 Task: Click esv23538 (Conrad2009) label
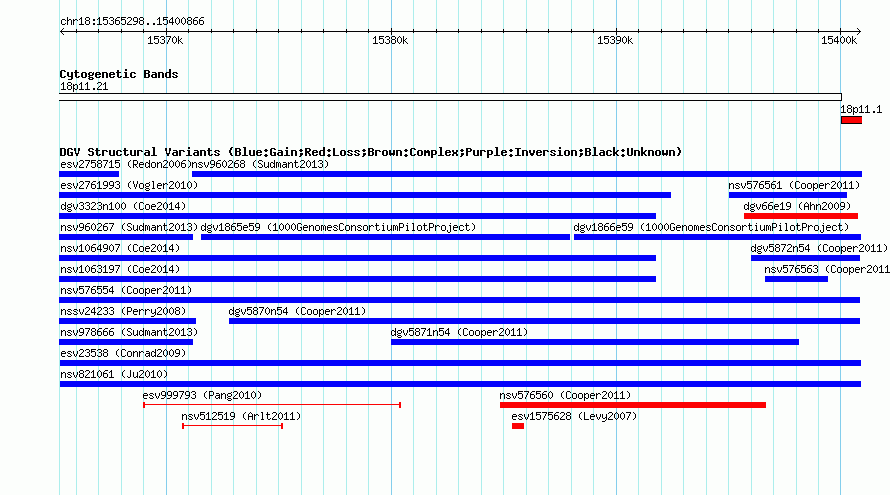tap(123, 354)
